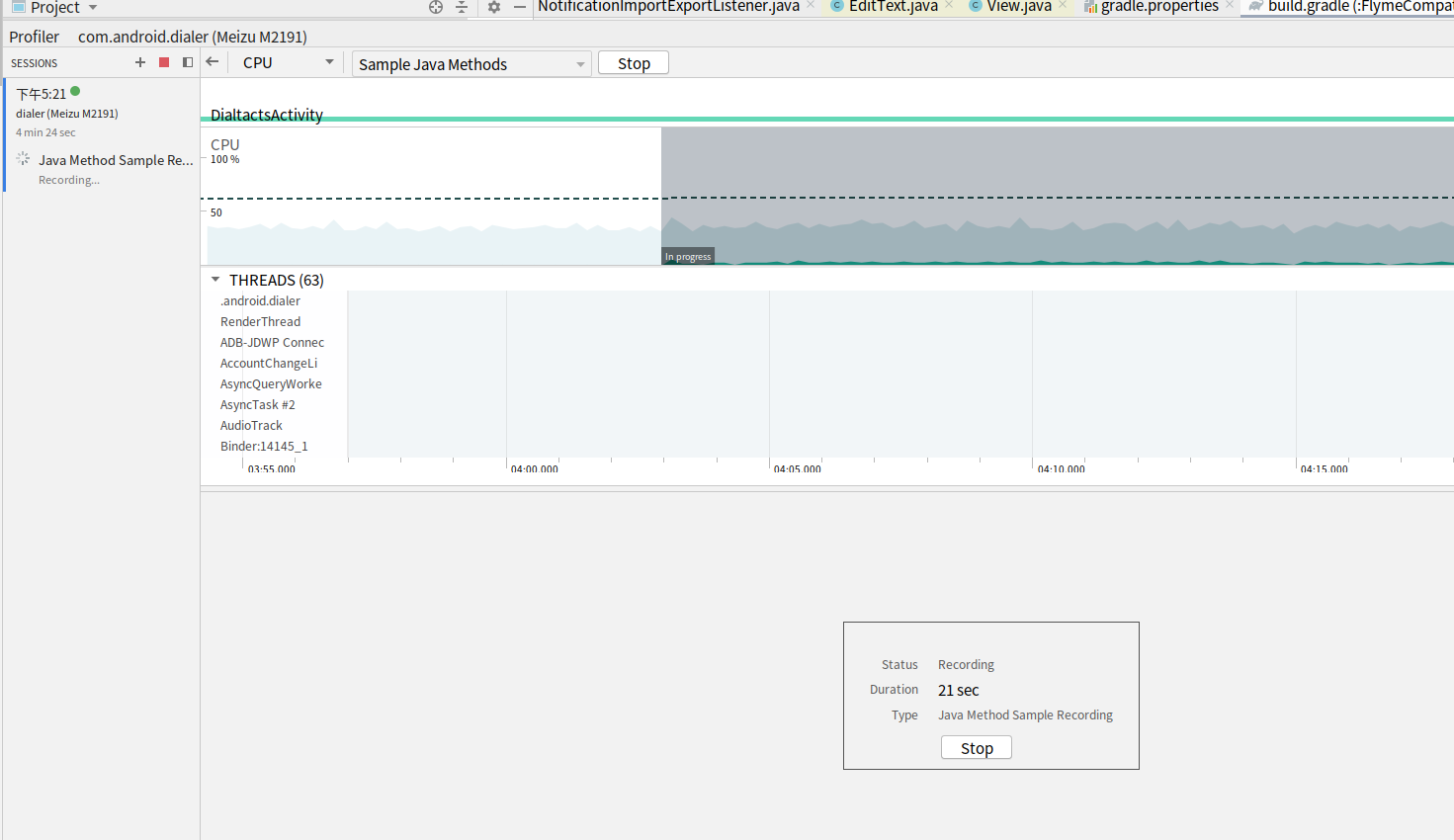Select the ADB-JDWP Connec thread row

pyautogui.click(x=272, y=343)
